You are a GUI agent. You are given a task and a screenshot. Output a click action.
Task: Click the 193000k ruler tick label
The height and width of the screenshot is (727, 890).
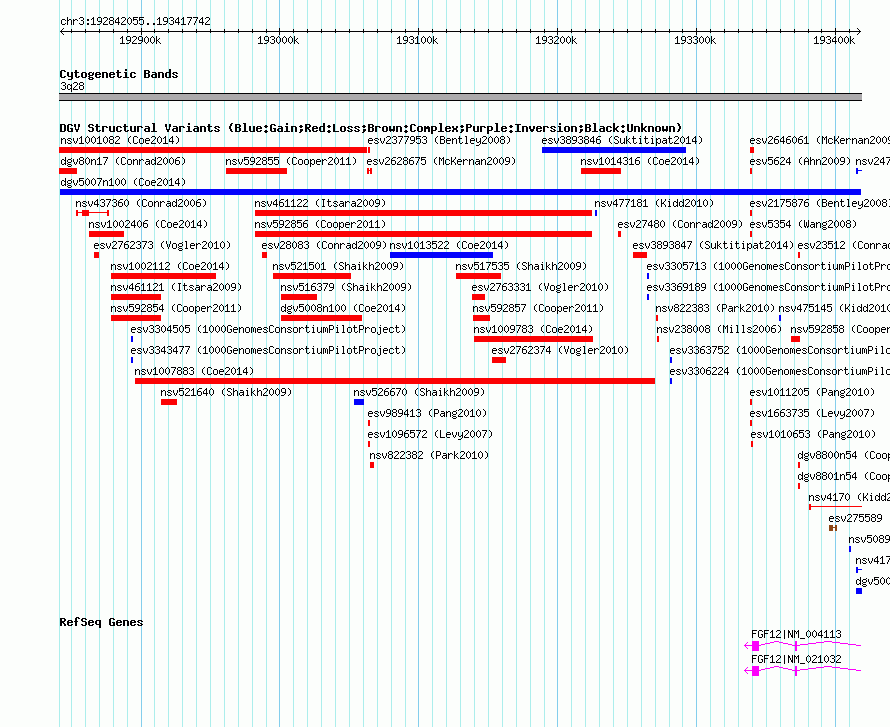[x=278, y=40]
